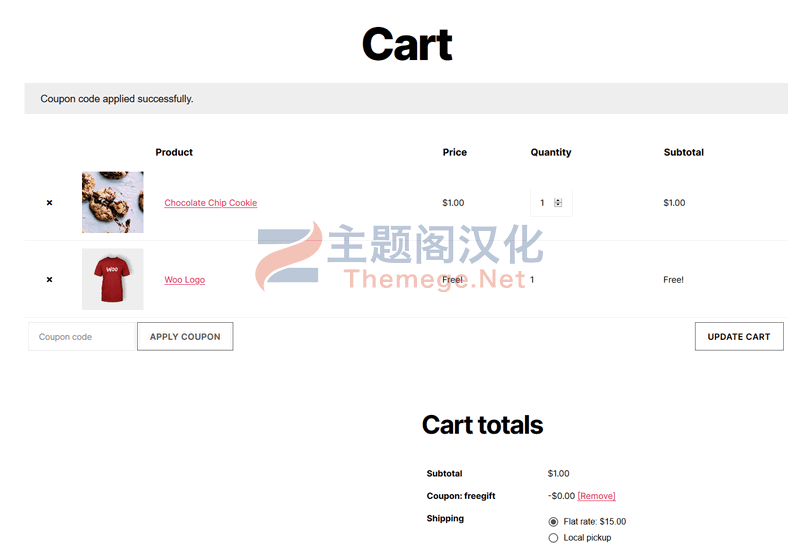Remove Woo Logo item from cart

coord(49,280)
